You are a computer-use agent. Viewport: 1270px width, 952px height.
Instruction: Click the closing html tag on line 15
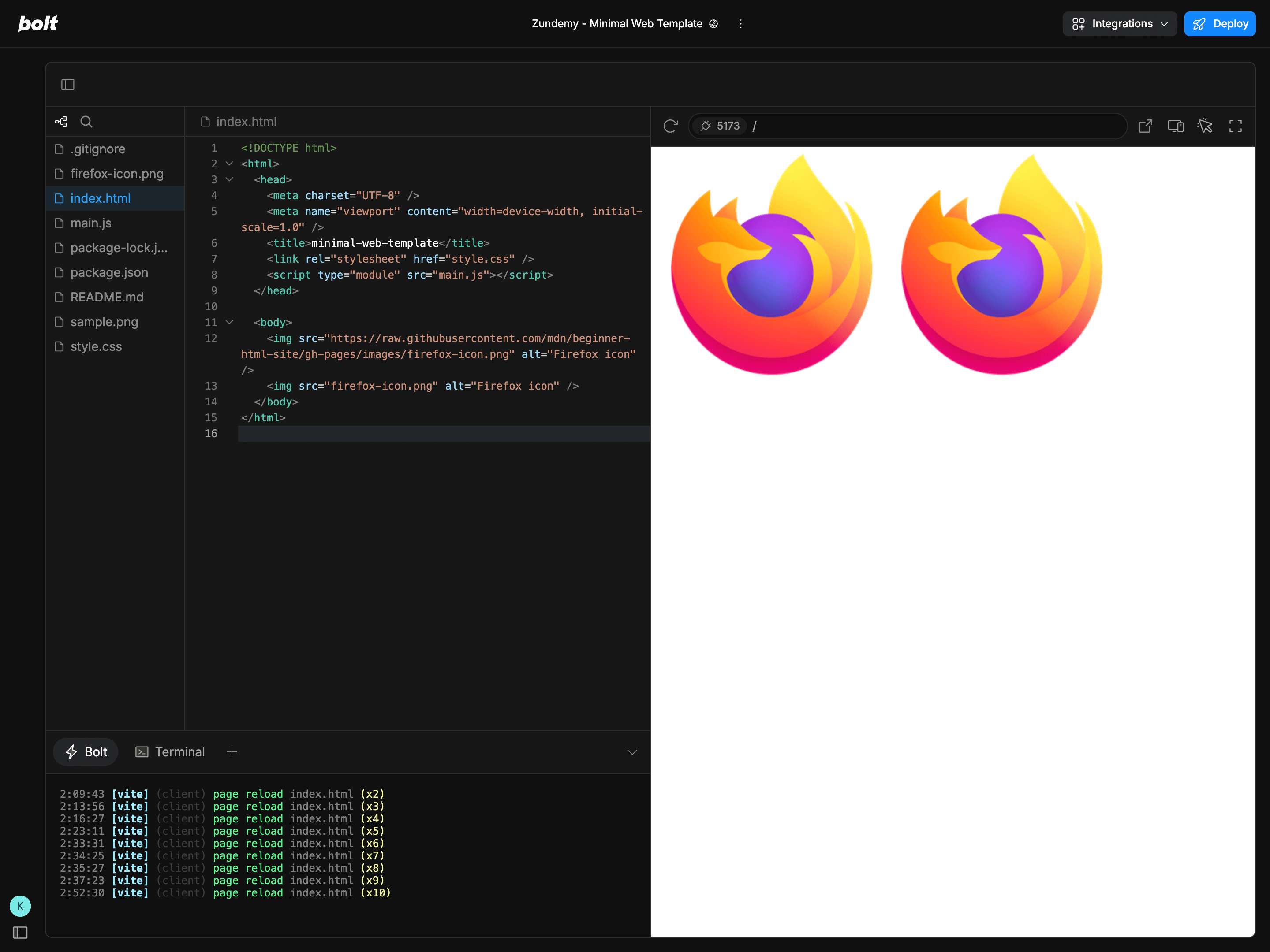coord(264,418)
